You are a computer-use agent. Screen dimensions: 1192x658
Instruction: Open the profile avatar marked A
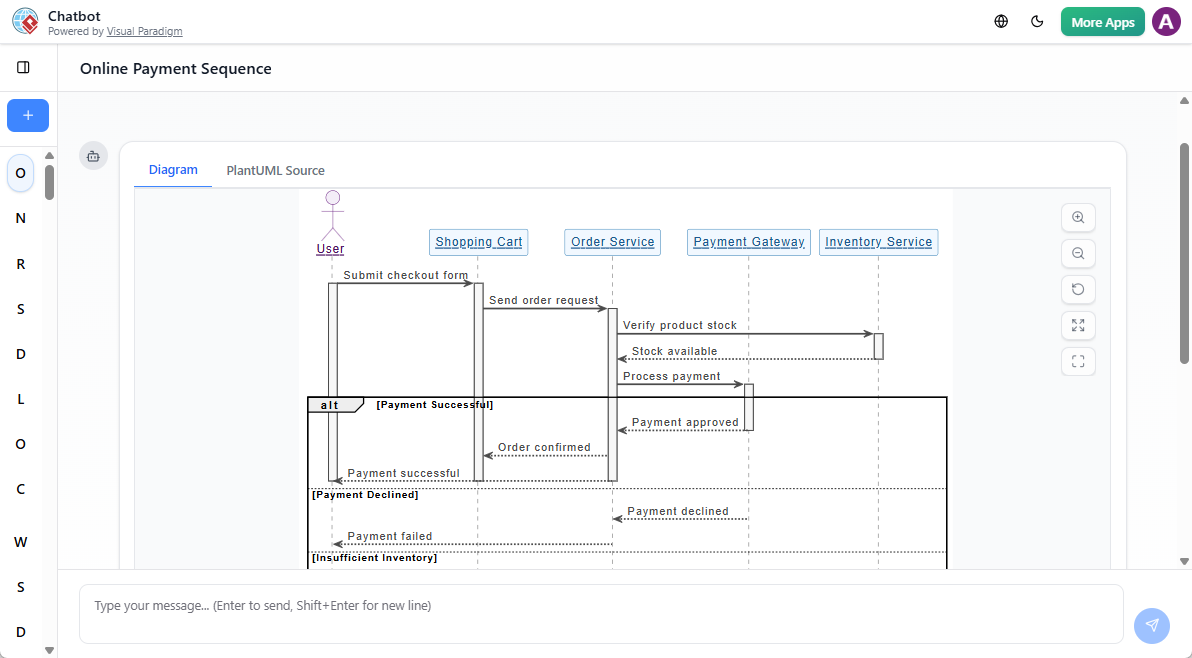pos(1166,20)
